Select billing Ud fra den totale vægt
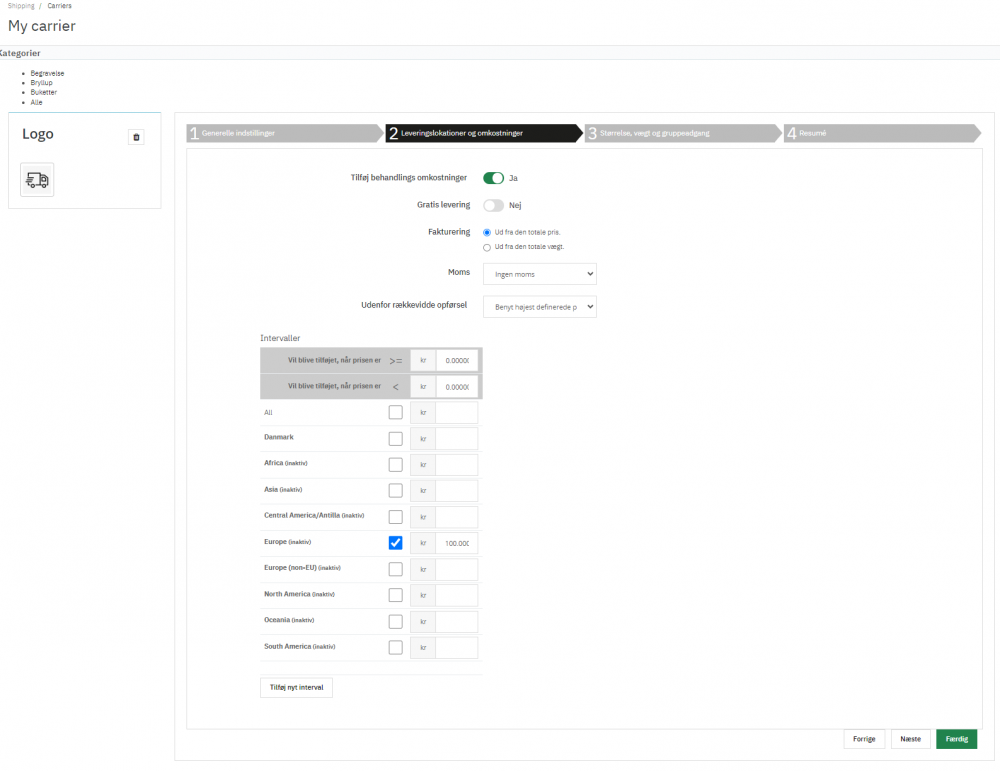The width and height of the screenshot is (1000, 771). point(487,247)
